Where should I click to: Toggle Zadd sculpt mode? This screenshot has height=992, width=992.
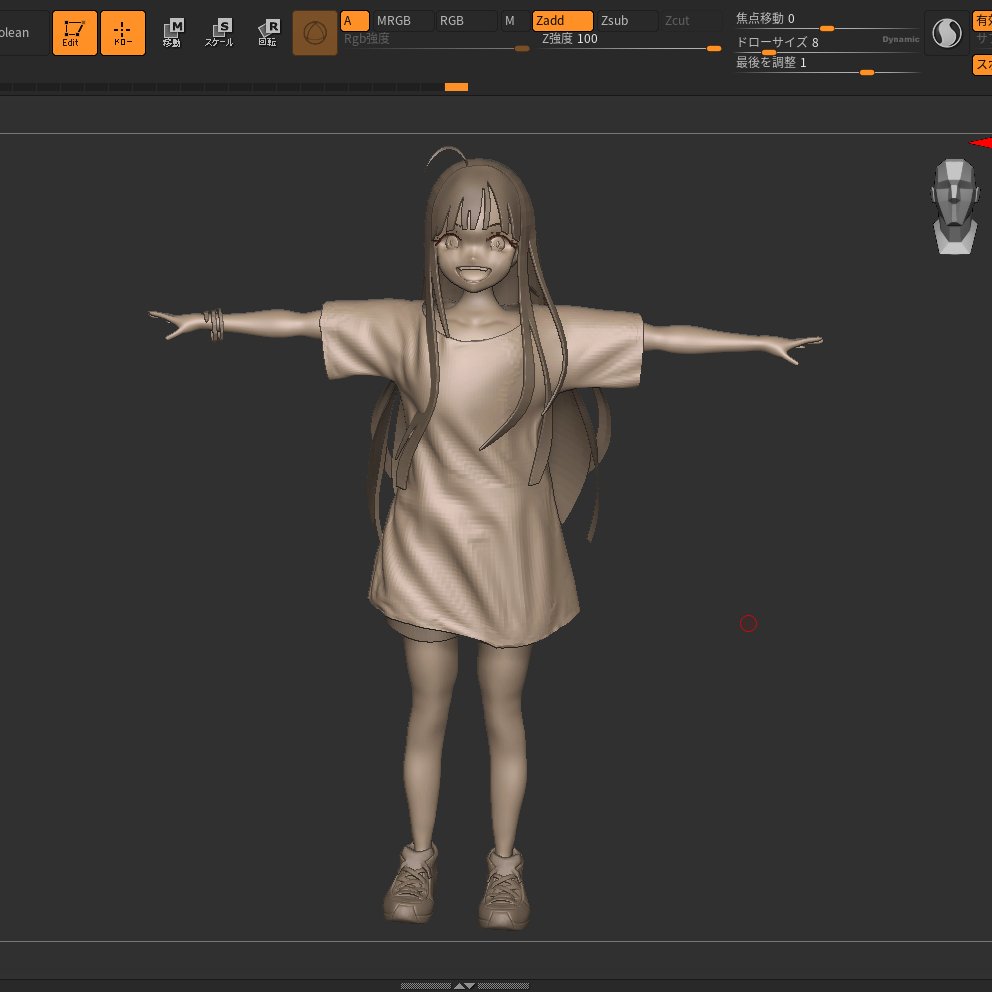point(562,21)
